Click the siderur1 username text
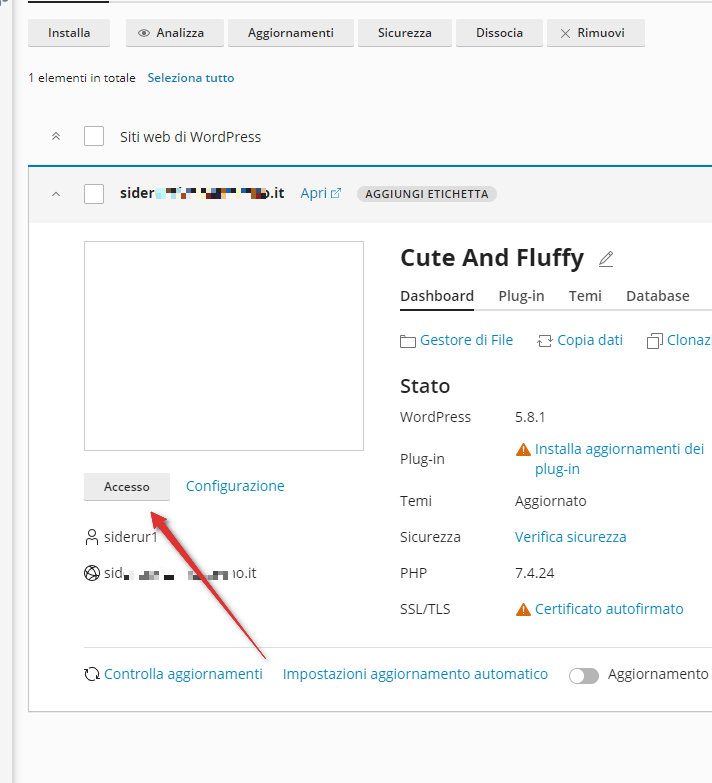The height and width of the screenshot is (783, 712). click(130, 537)
